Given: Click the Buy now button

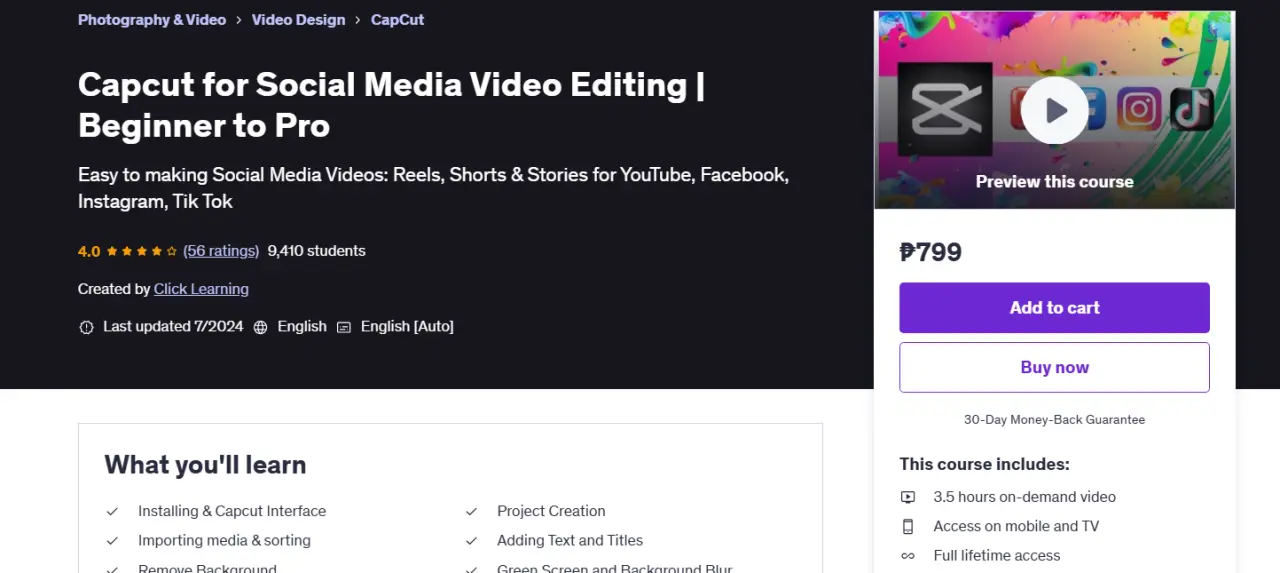Looking at the screenshot, I should pyautogui.click(x=1054, y=367).
